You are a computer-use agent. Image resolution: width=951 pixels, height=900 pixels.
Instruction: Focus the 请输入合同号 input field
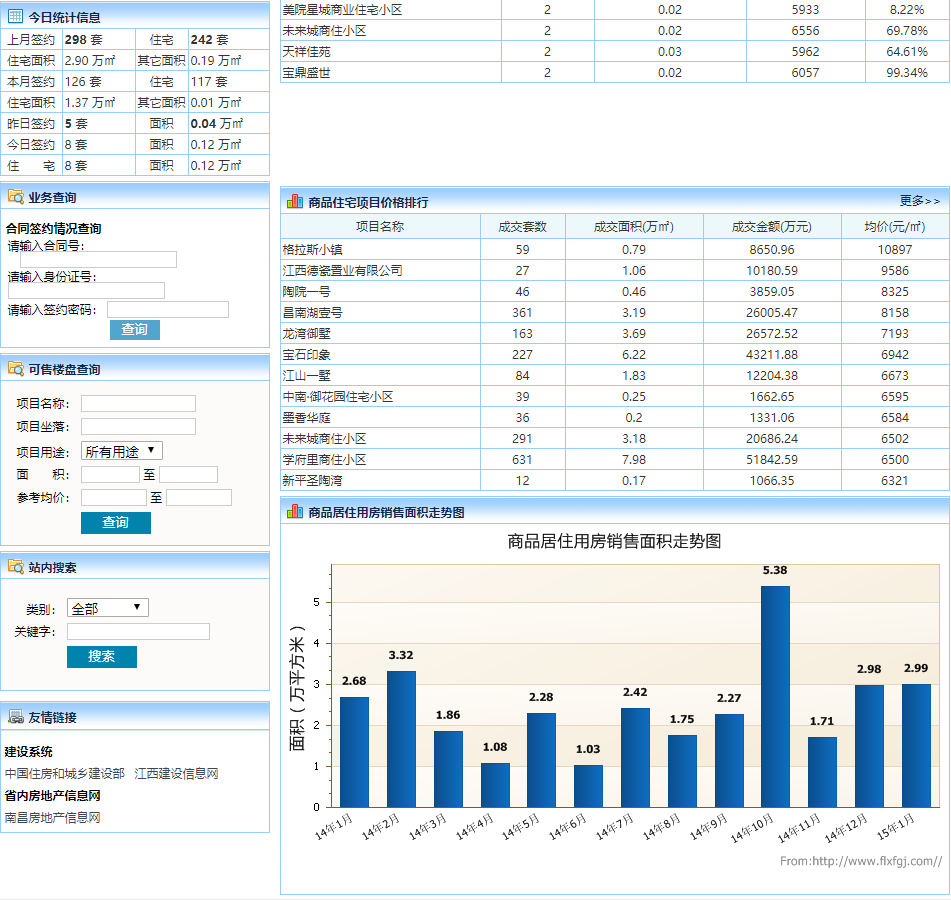92,260
